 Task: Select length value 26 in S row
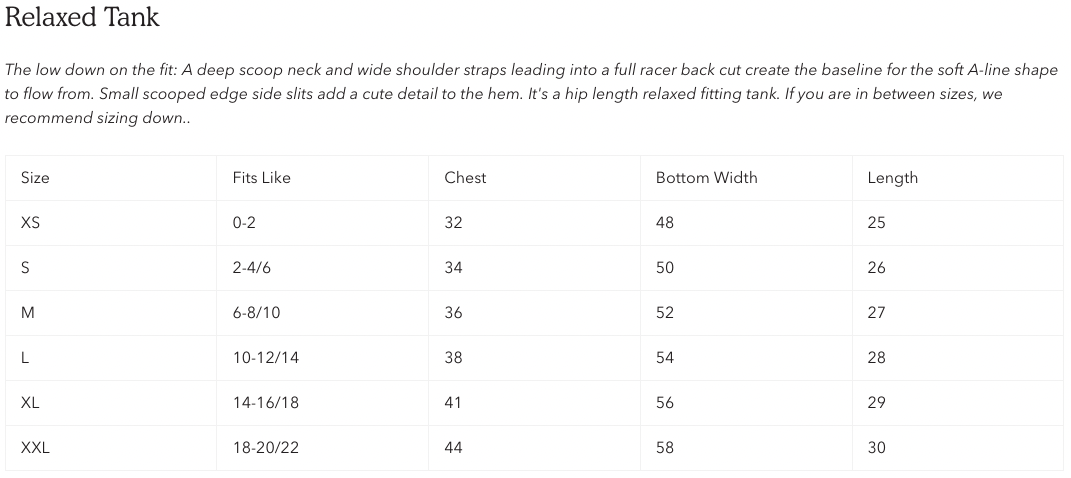[876, 268]
